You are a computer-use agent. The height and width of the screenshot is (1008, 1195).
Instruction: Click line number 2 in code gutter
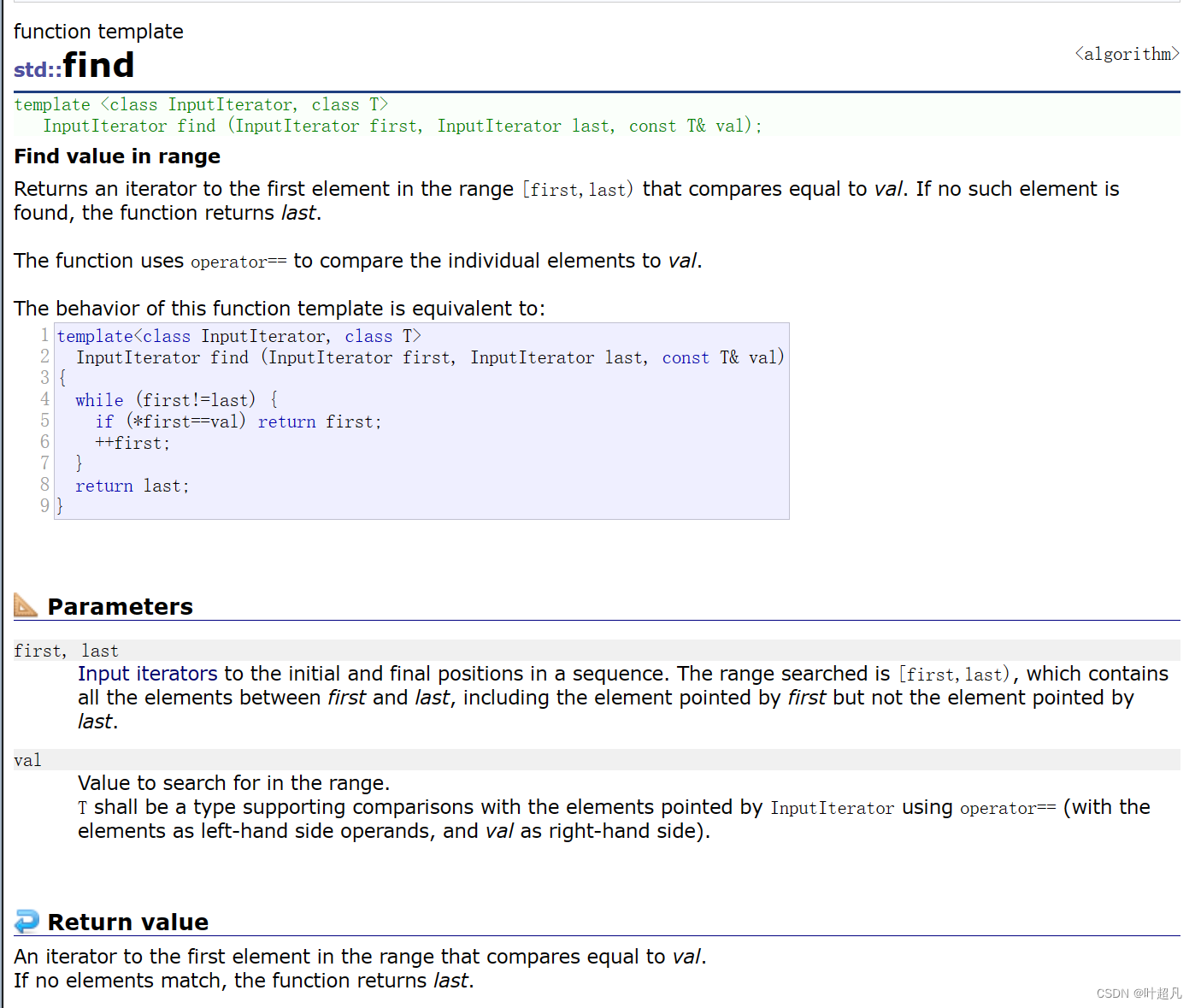click(44, 357)
